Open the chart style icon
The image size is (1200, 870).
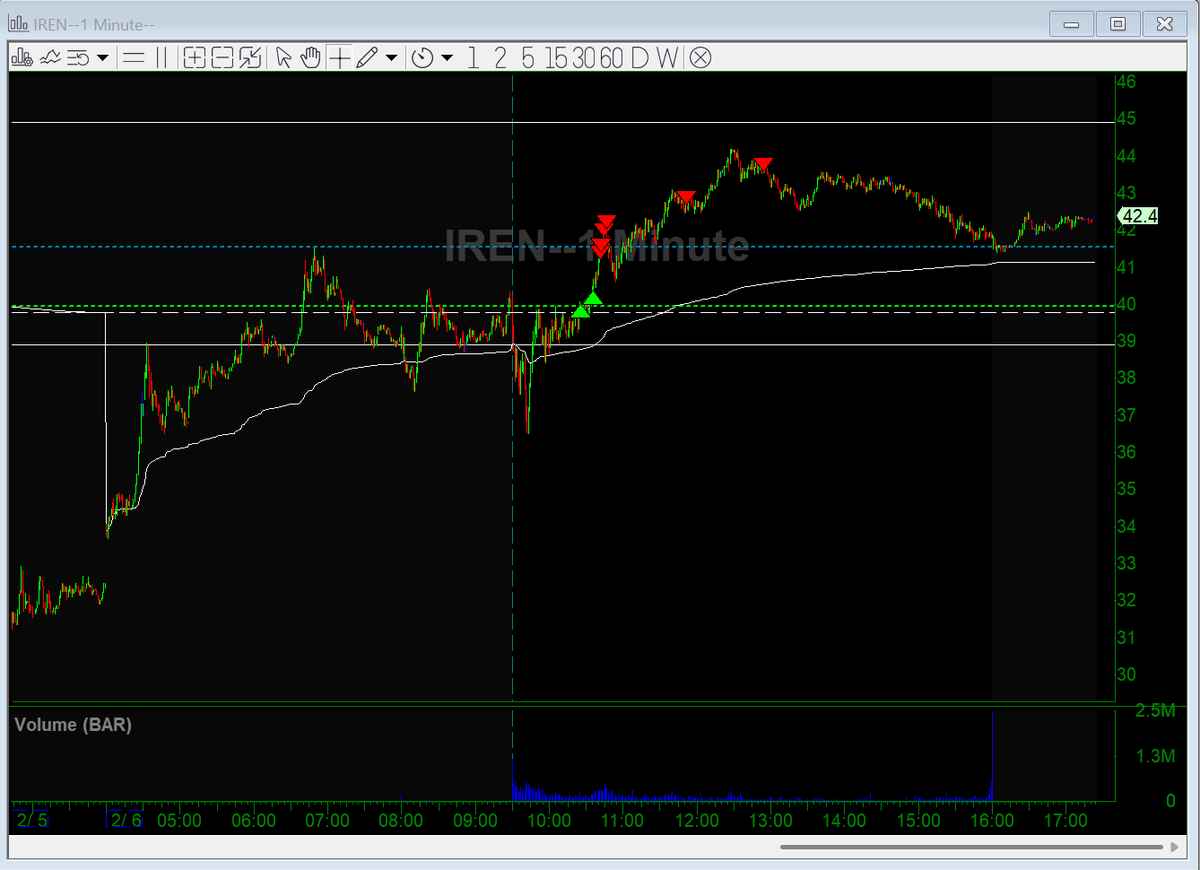[19, 57]
